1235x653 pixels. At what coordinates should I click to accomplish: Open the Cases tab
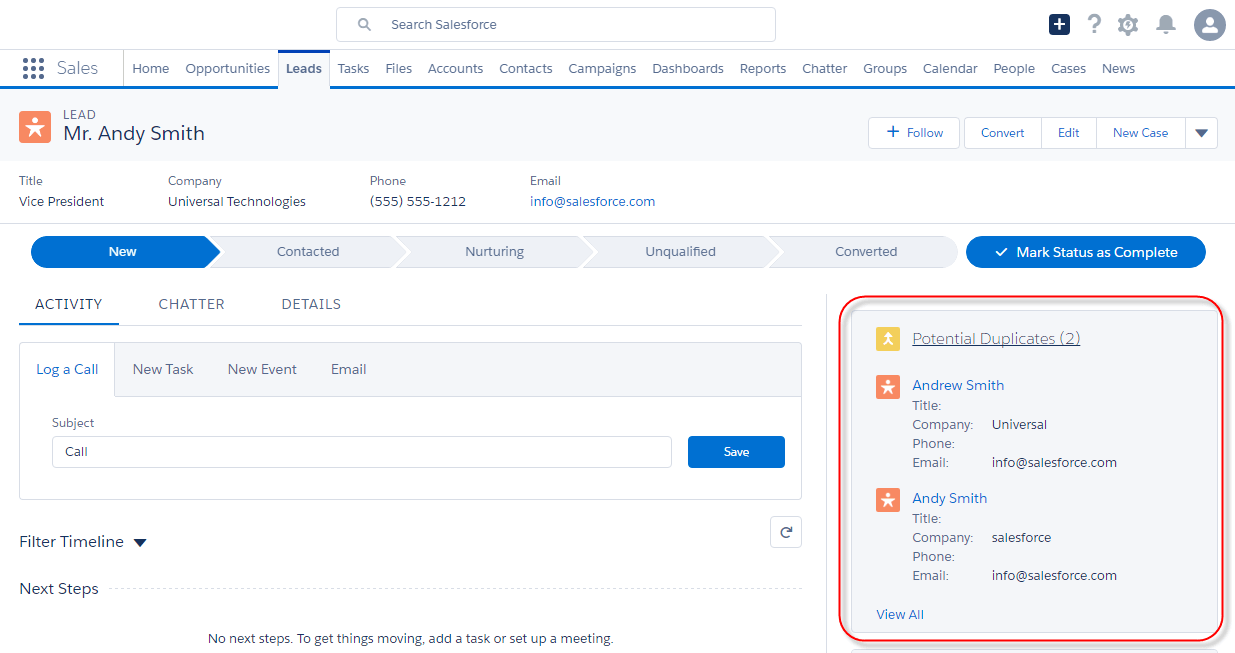click(x=1068, y=68)
